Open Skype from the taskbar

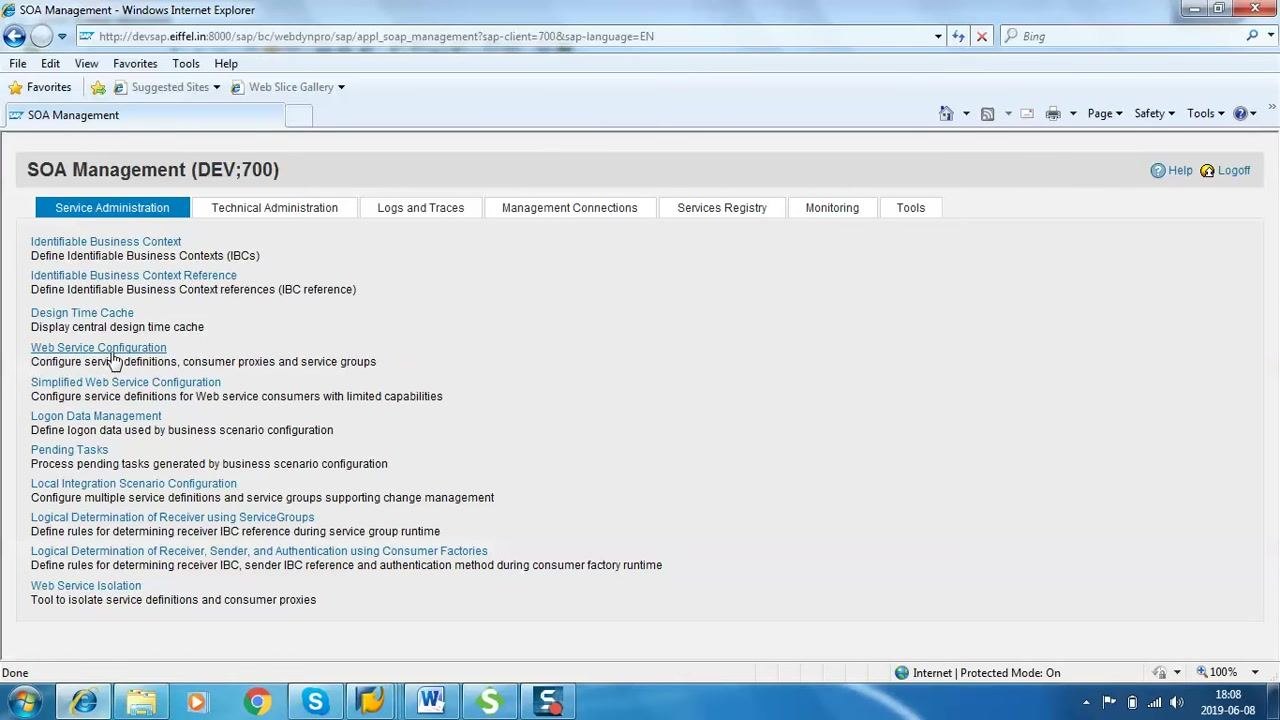(x=315, y=702)
